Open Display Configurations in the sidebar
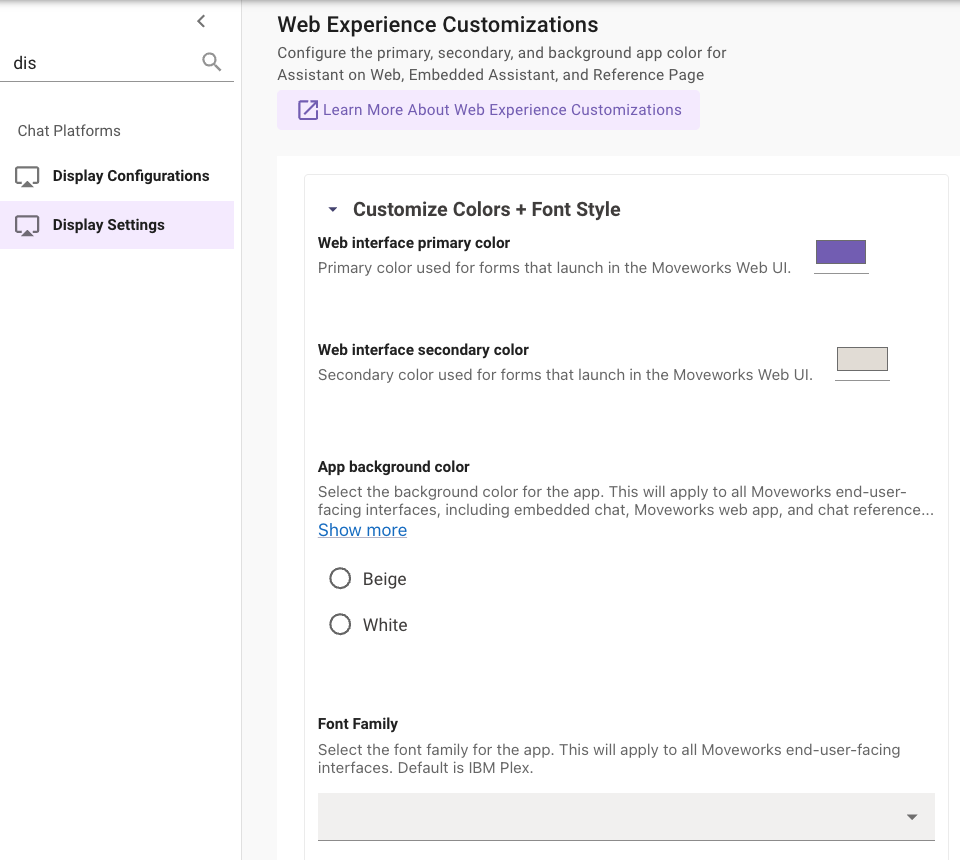Image resolution: width=960 pixels, height=860 pixels. click(131, 176)
